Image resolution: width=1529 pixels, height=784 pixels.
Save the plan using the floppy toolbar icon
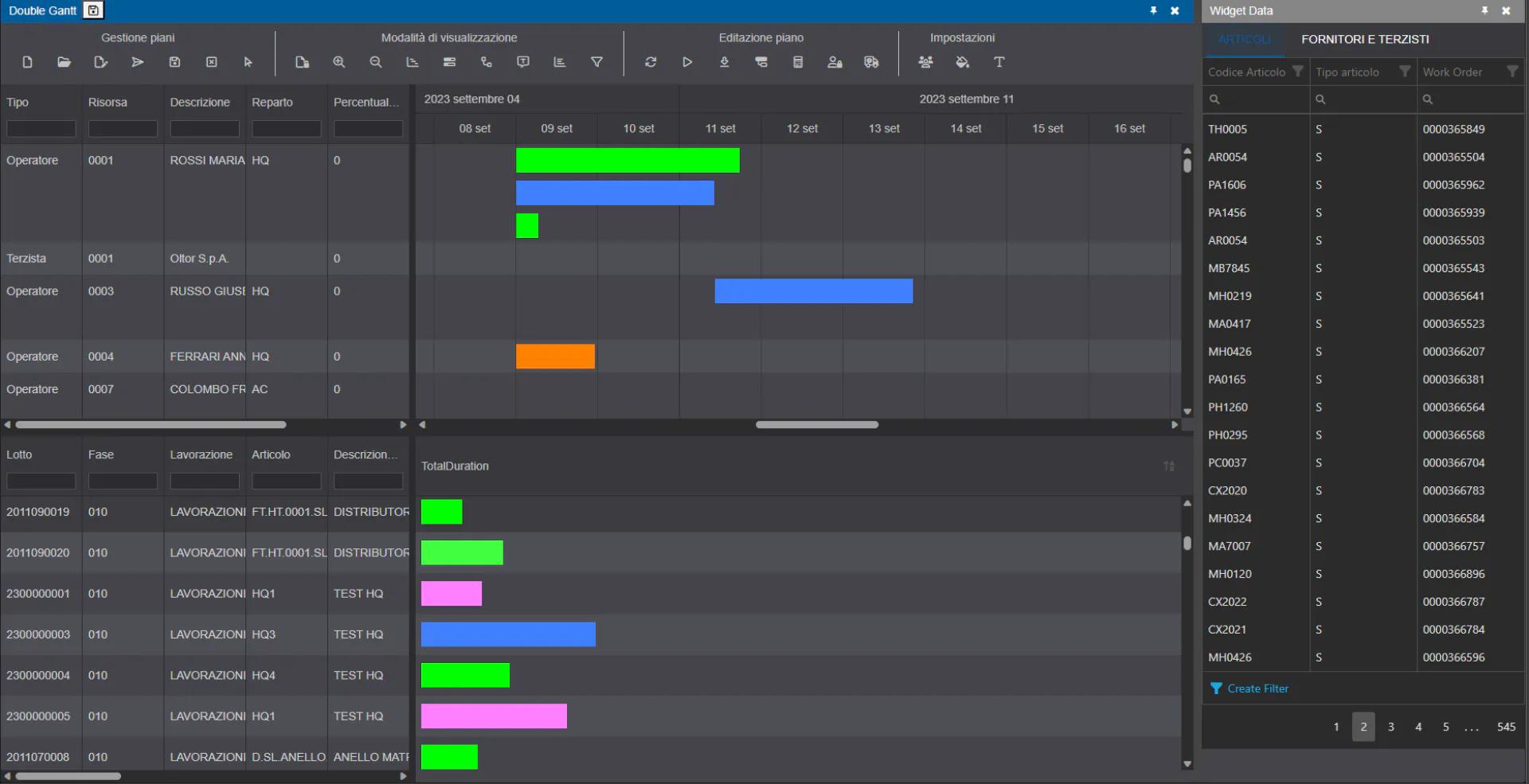[x=174, y=62]
